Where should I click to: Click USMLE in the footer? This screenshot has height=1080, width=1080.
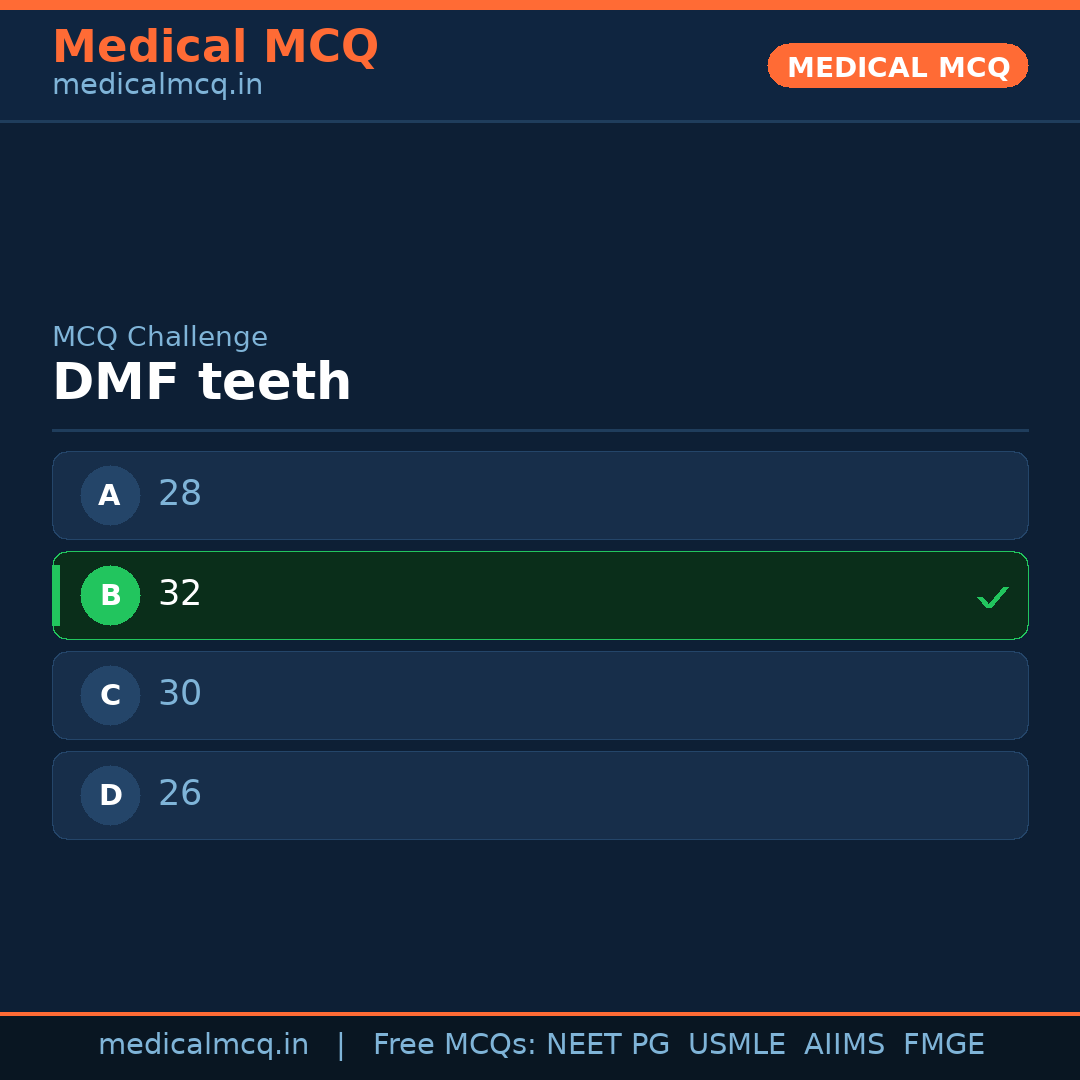click(737, 1044)
